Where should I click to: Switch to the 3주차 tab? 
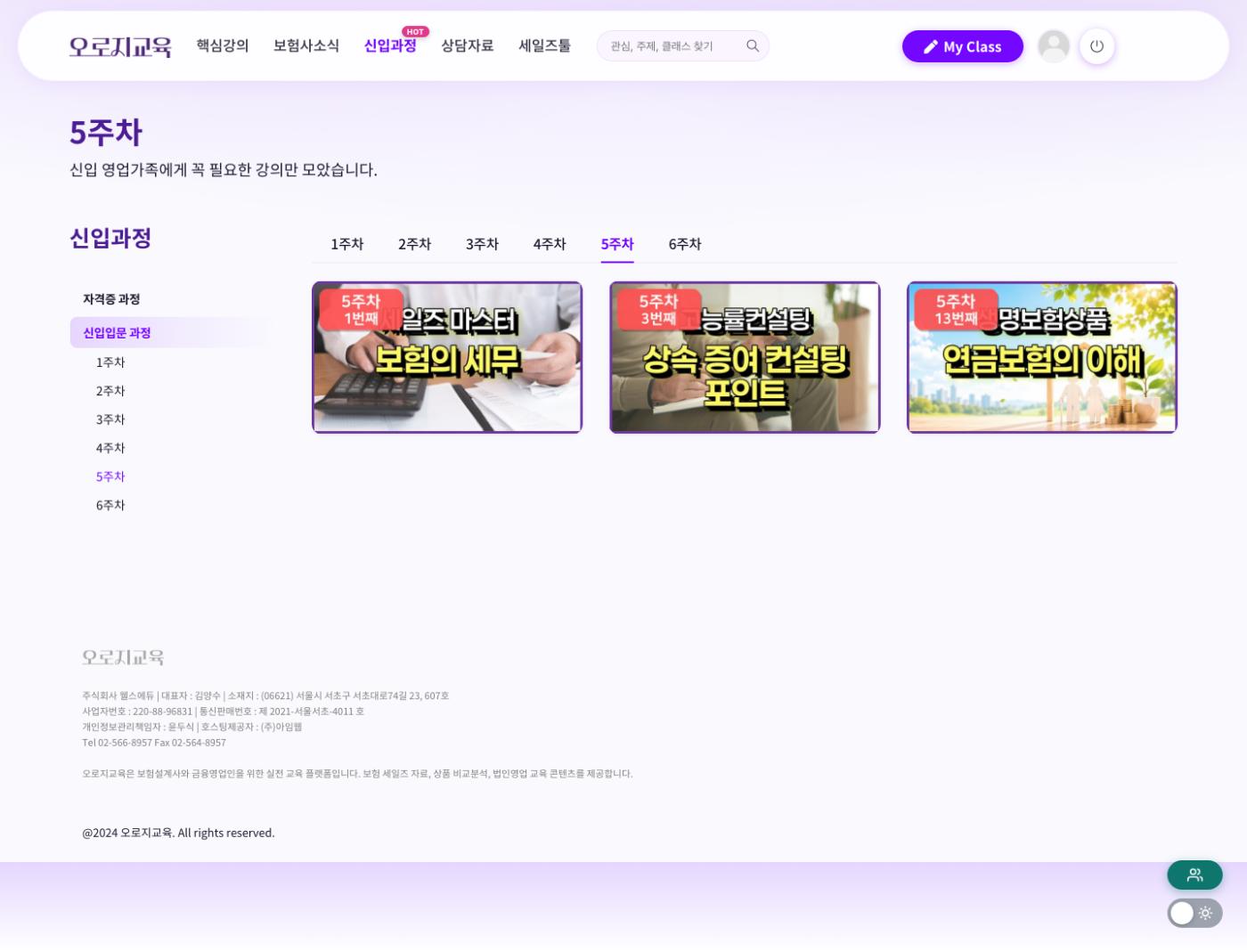(482, 244)
